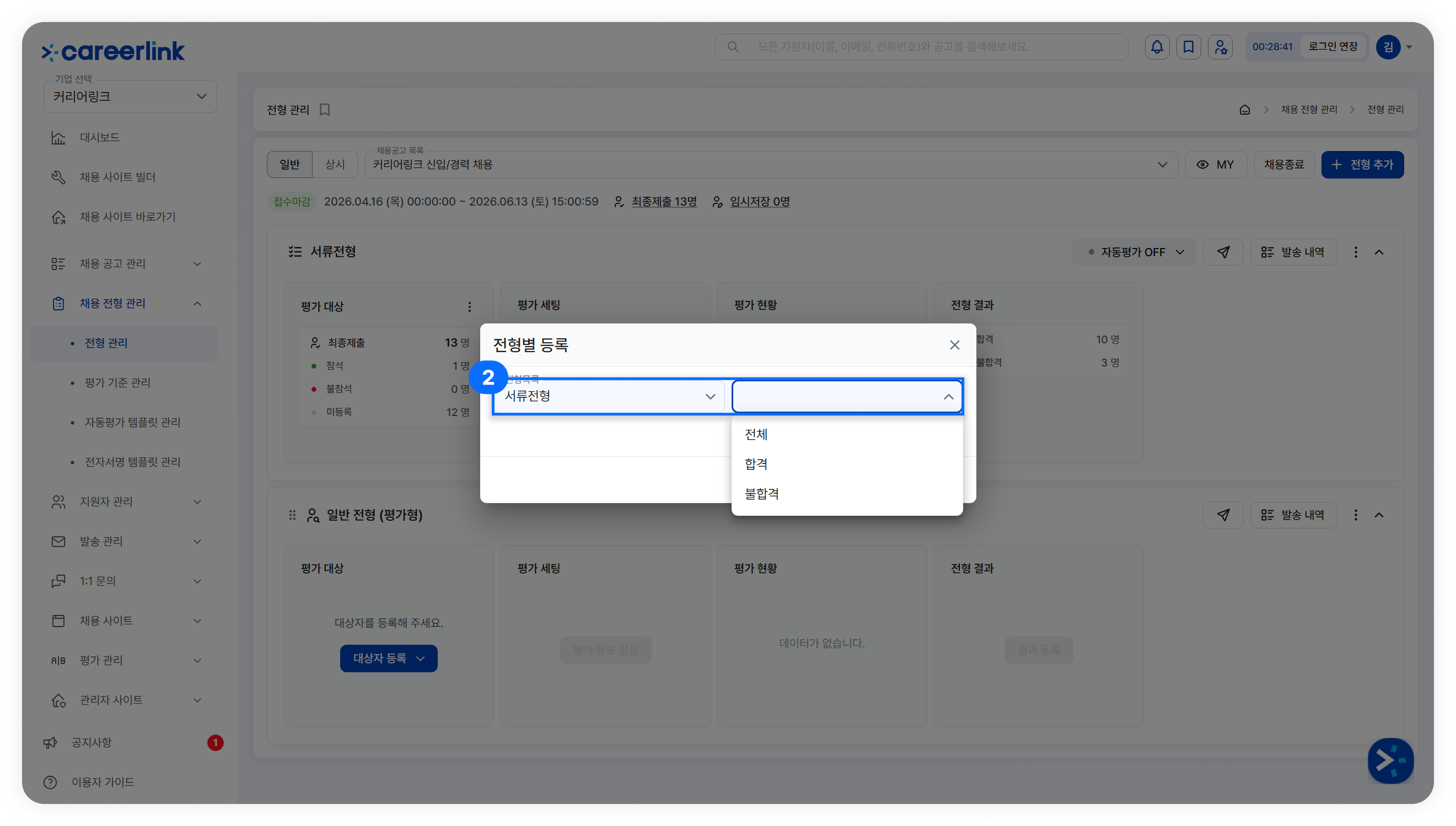Viewport: 1456px width, 826px height.
Task: Toggle the MY view filter
Action: [x=1216, y=165]
